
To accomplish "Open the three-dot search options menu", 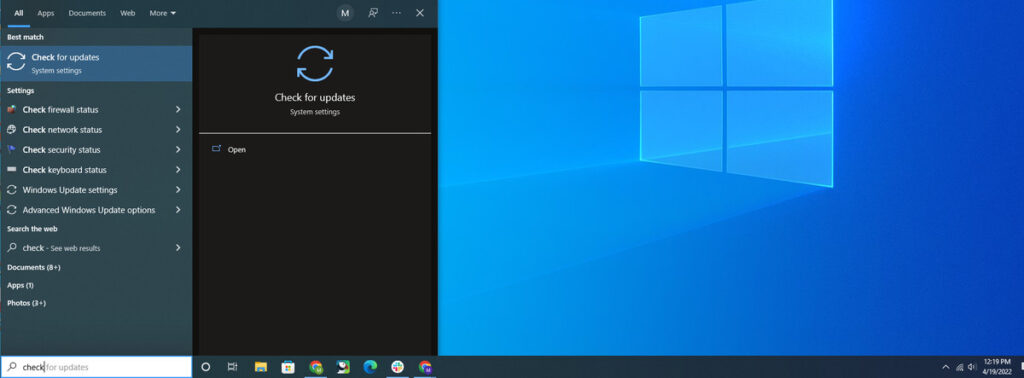I will [x=396, y=13].
